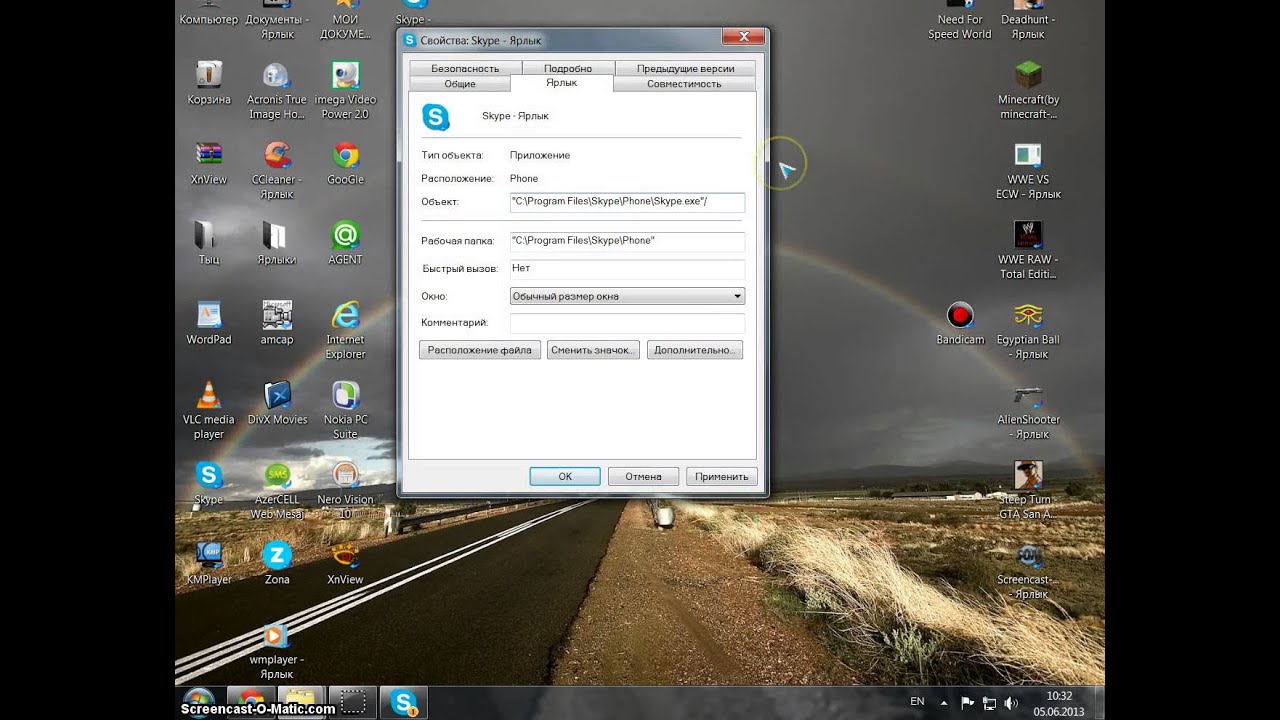Select WWE RAW Total Edition icon
Viewport: 1280px width, 720px height.
[1028, 251]
